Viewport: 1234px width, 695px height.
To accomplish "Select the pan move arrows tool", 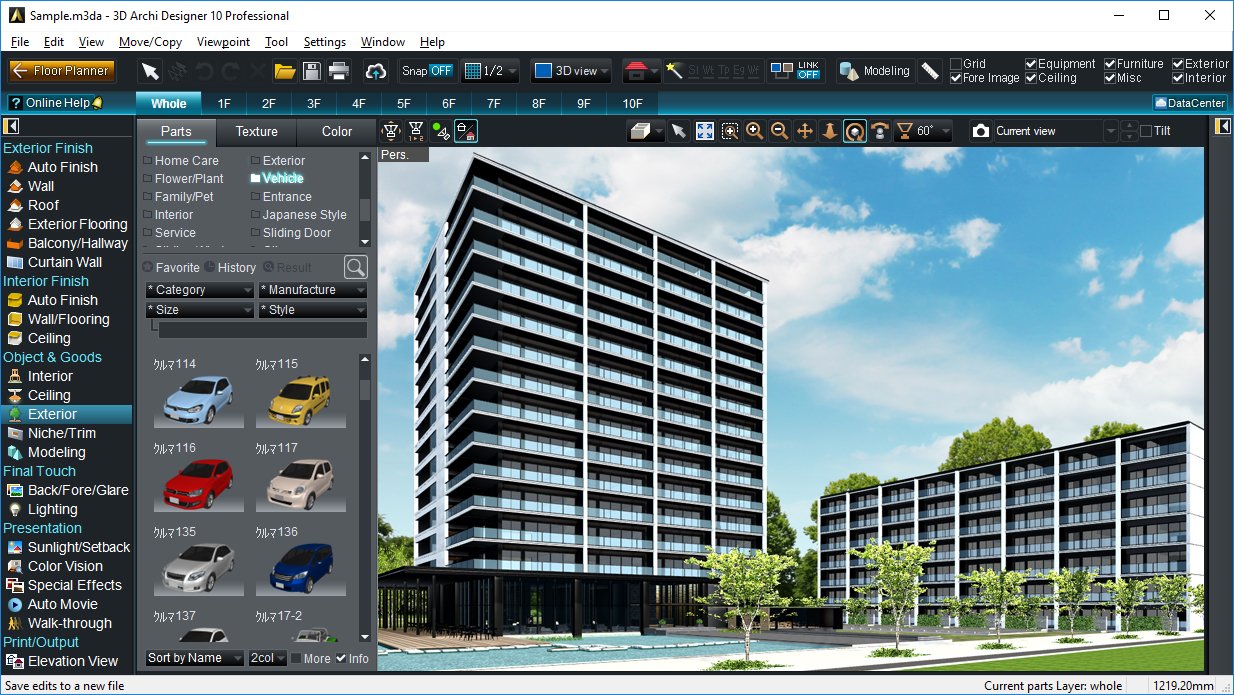I will pos(805,131).
